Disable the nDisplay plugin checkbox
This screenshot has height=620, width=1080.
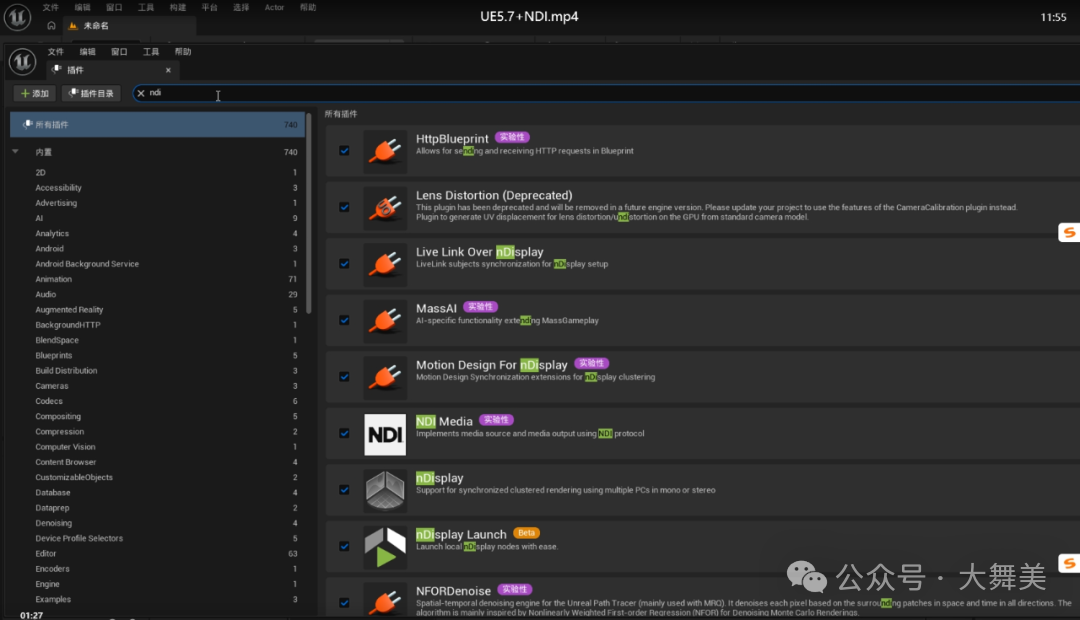344,490
